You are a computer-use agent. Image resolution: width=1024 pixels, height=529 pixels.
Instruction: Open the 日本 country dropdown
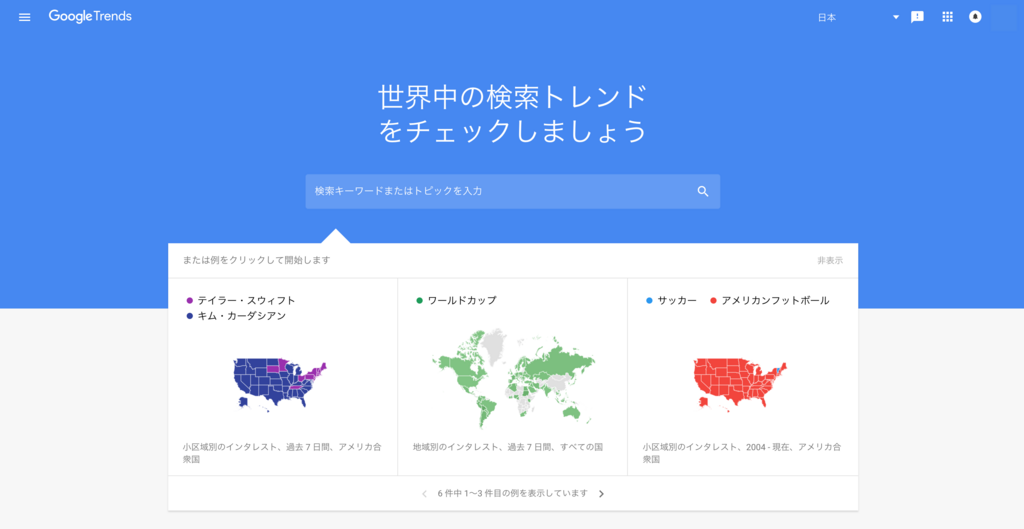(x=858, y=18)
